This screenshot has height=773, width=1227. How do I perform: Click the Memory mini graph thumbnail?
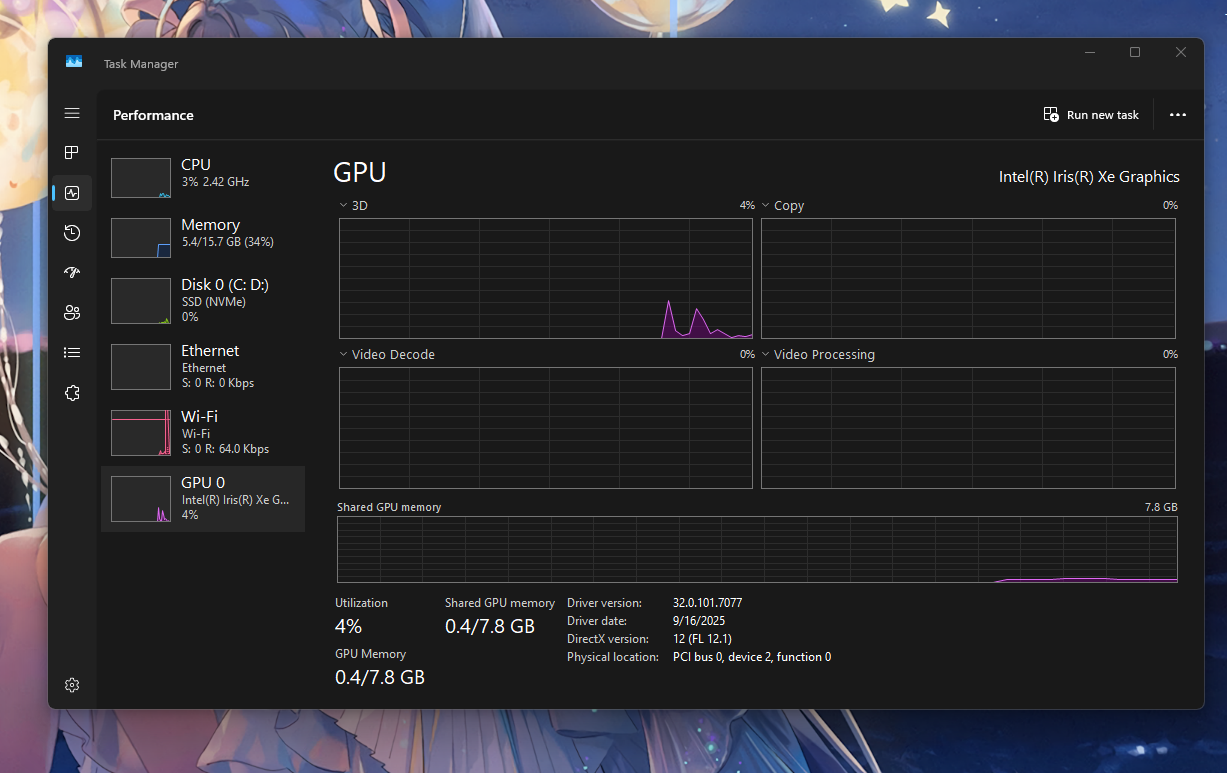[x=141, y=238]
